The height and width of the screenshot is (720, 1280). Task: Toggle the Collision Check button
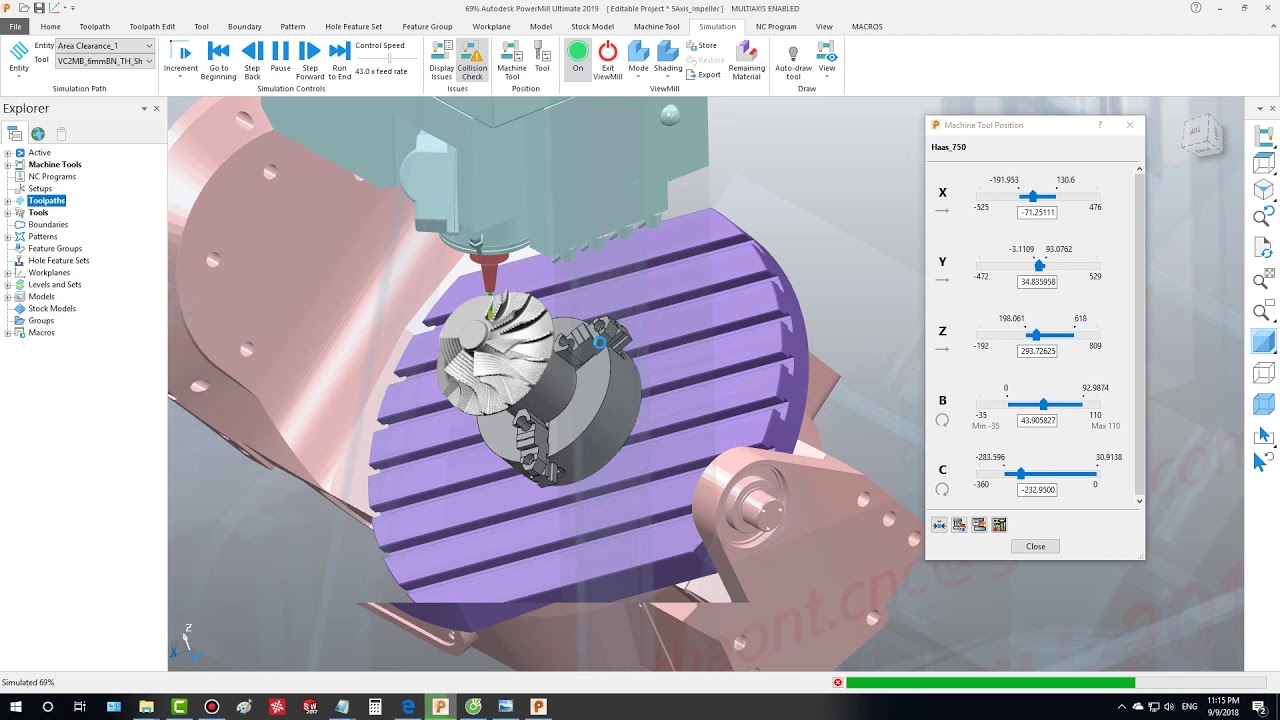pos(472,60)
